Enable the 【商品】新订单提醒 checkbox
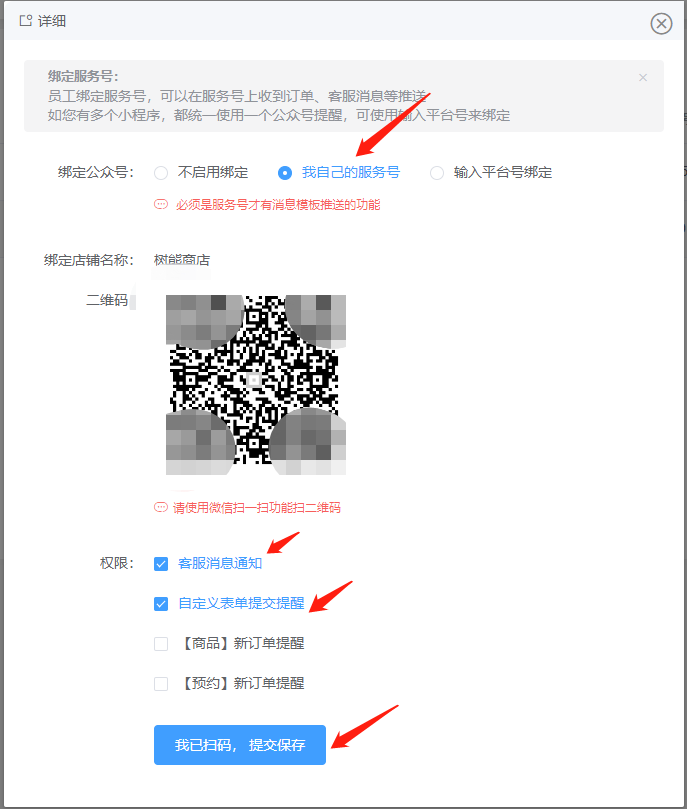This screenshot has height=809, width=687. click(161, 644)
